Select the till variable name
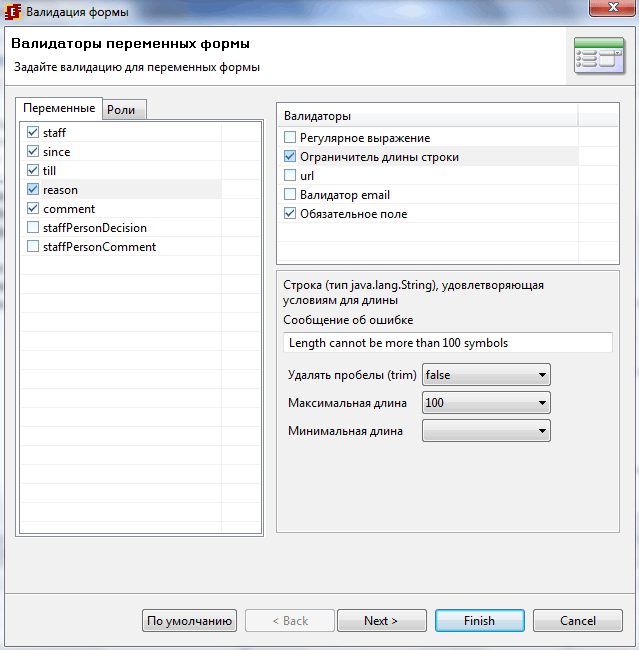This screenshot has width=639, height=650. pos(49,171)
